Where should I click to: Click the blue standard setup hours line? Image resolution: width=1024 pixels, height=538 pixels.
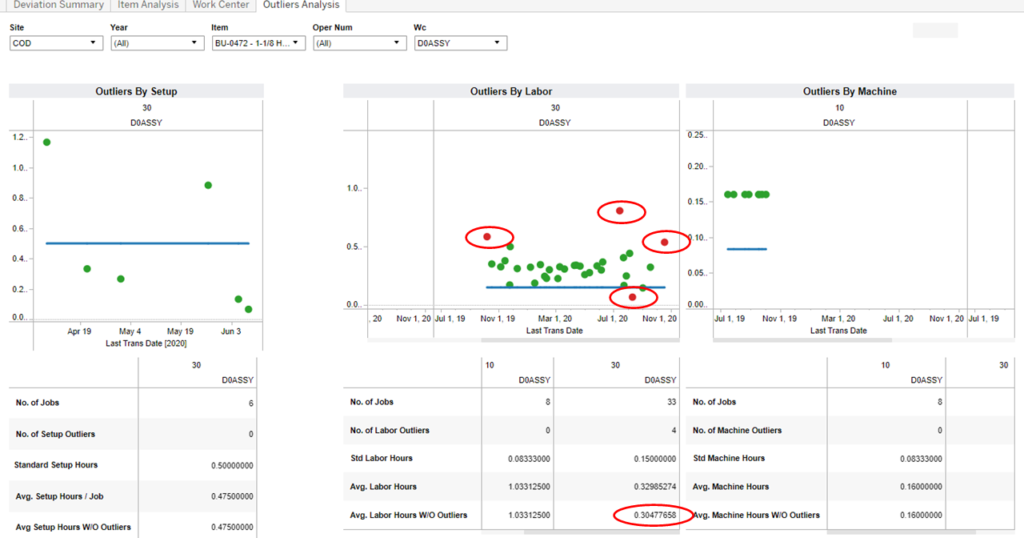[148, 244]
